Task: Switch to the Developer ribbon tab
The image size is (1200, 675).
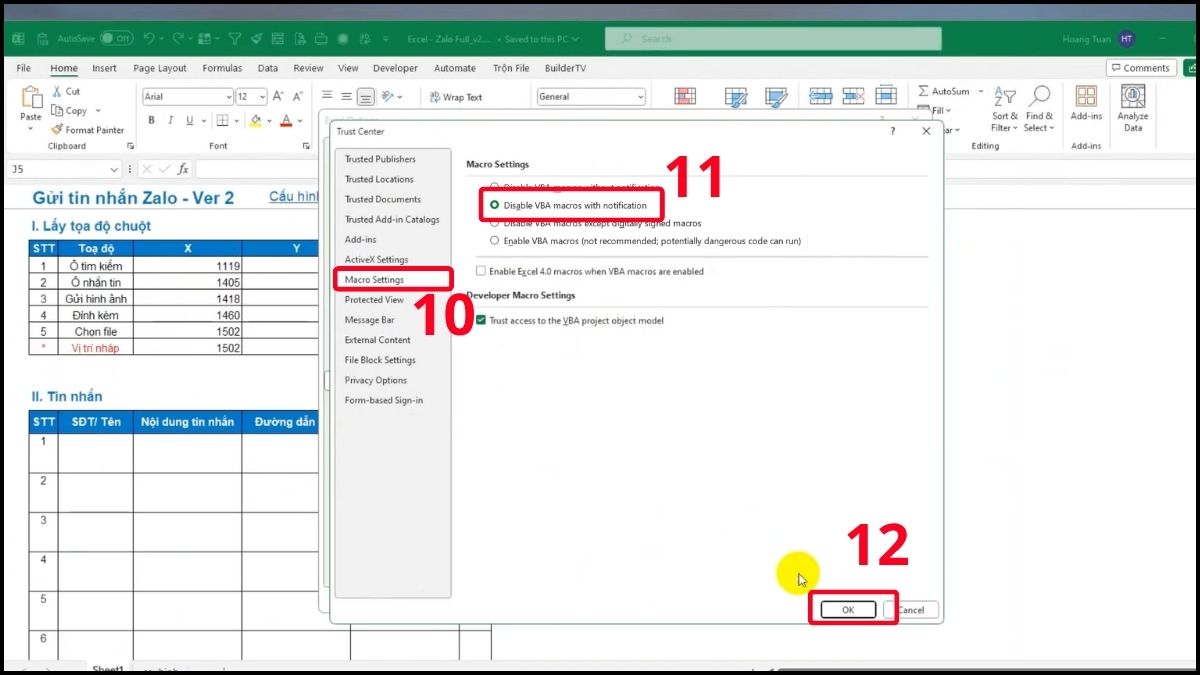Action: 395,68
